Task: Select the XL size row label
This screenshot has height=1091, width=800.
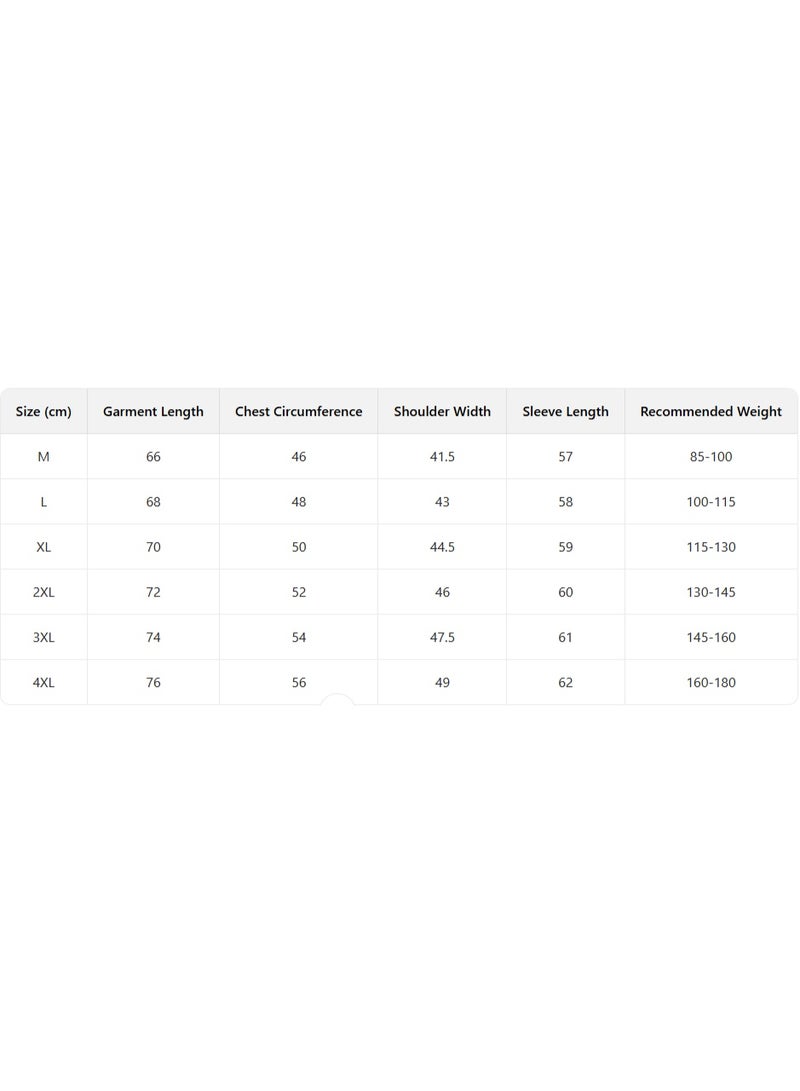Action: [44, 547]
